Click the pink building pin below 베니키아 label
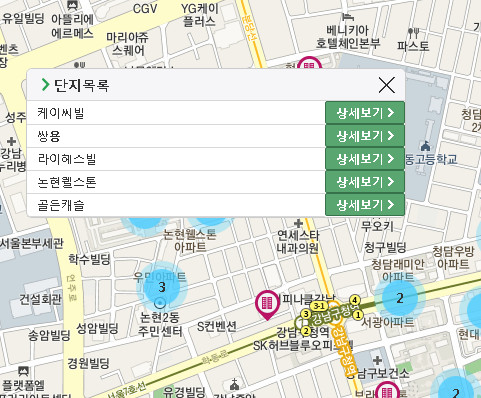481x398 pixels. pyautogui.click(x=309, y=64)
